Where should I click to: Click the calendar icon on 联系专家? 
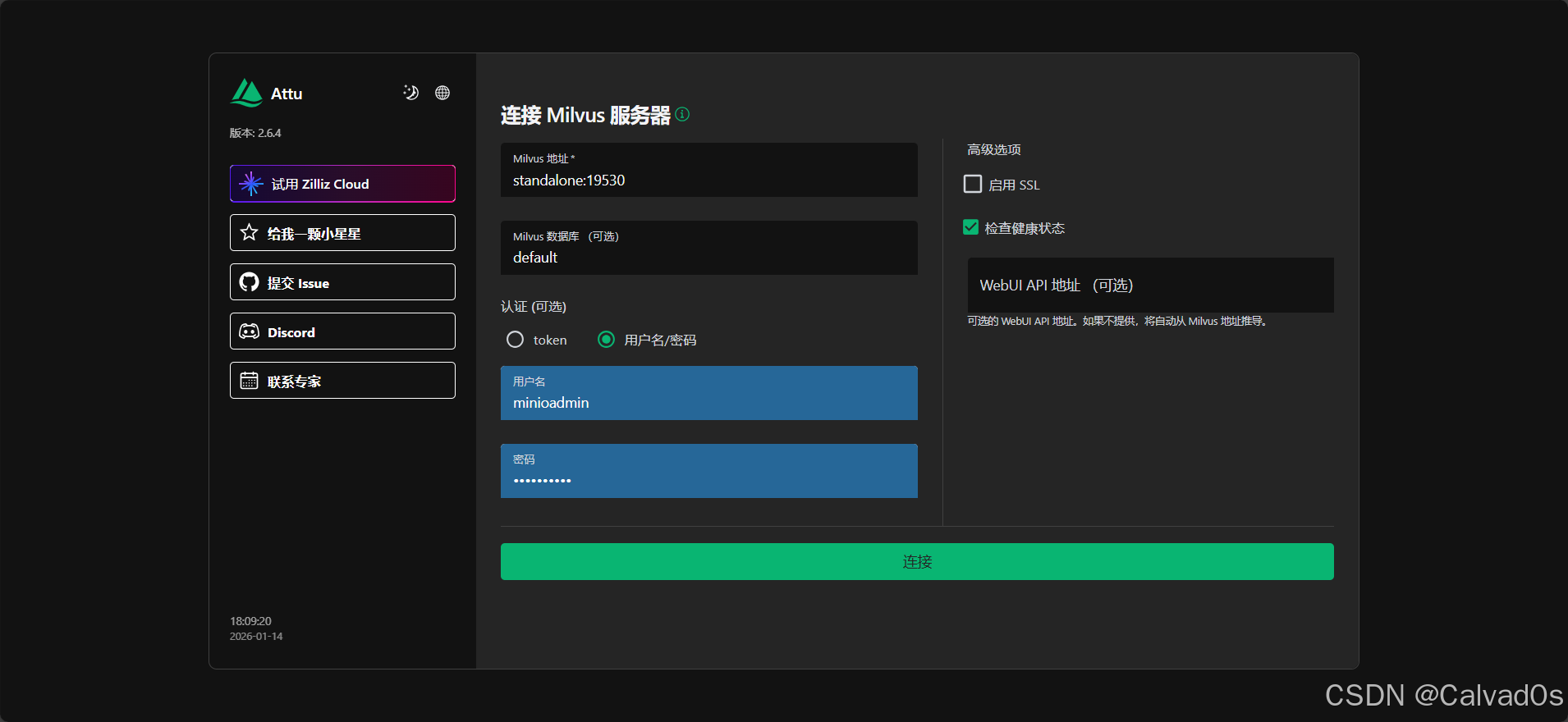250,381
